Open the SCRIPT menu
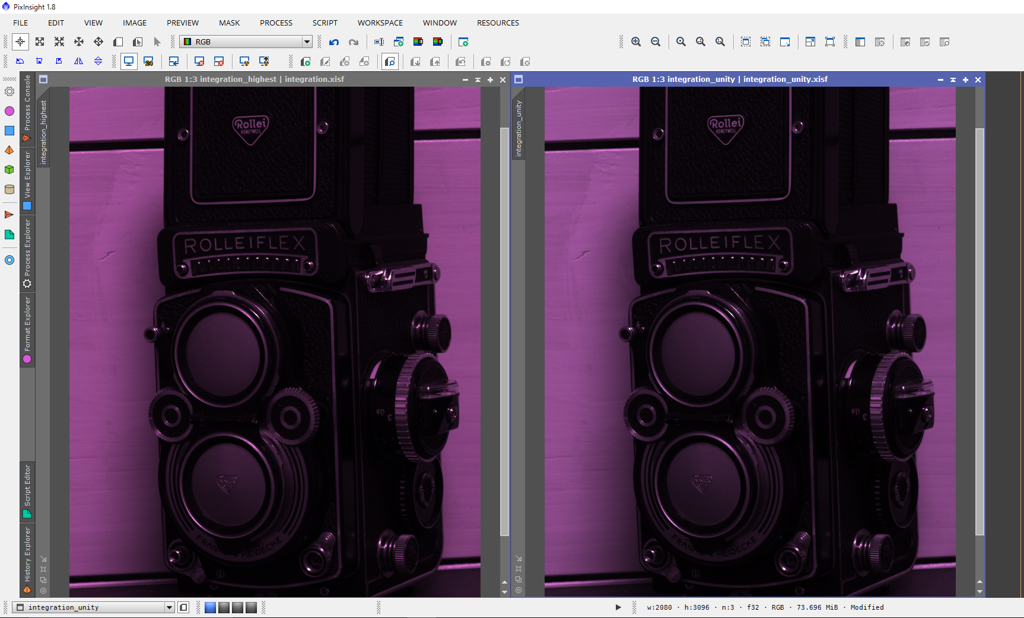 coord(325,23)
